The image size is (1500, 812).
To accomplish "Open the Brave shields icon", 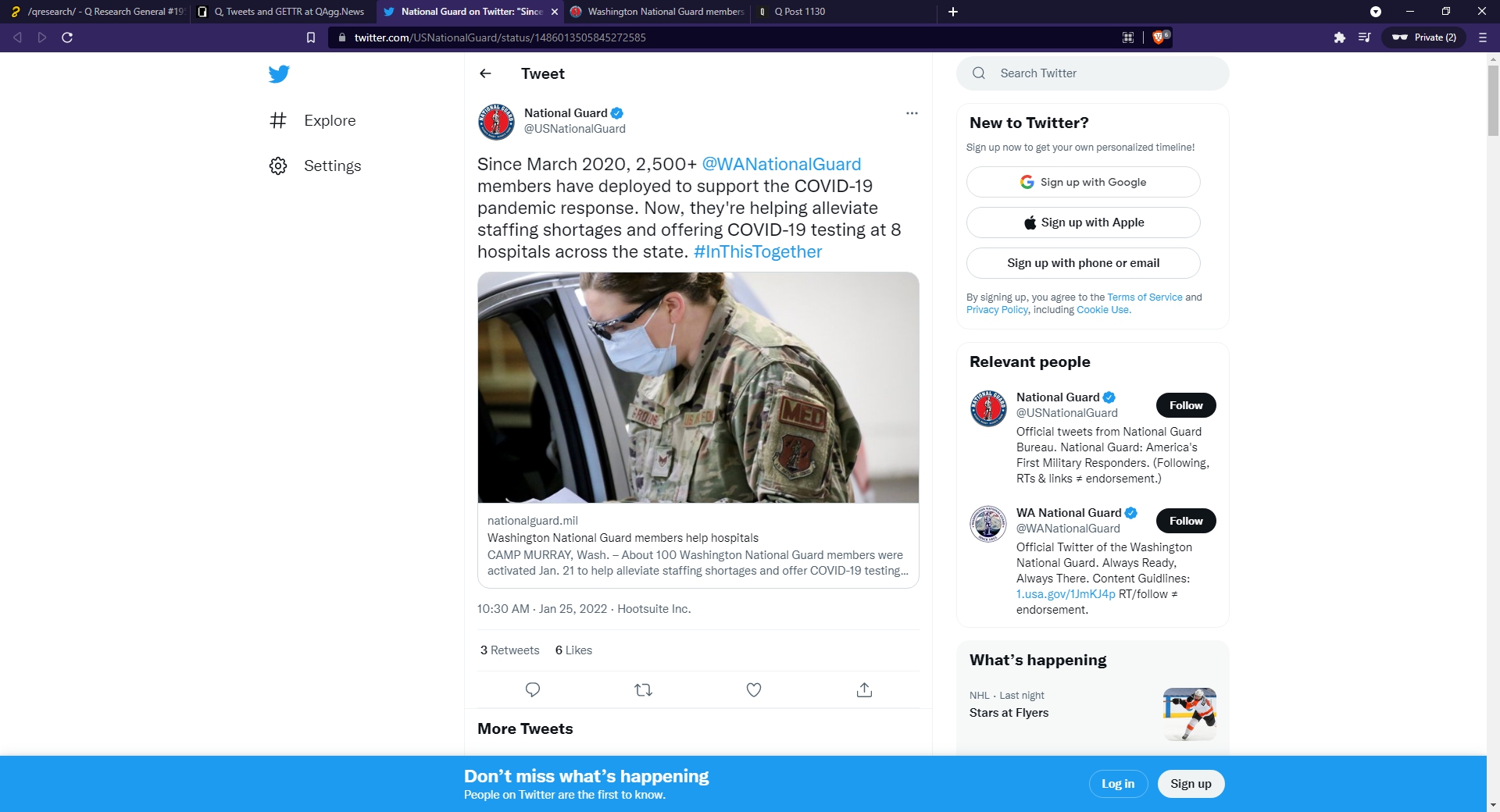I will tap(1160, 37).
